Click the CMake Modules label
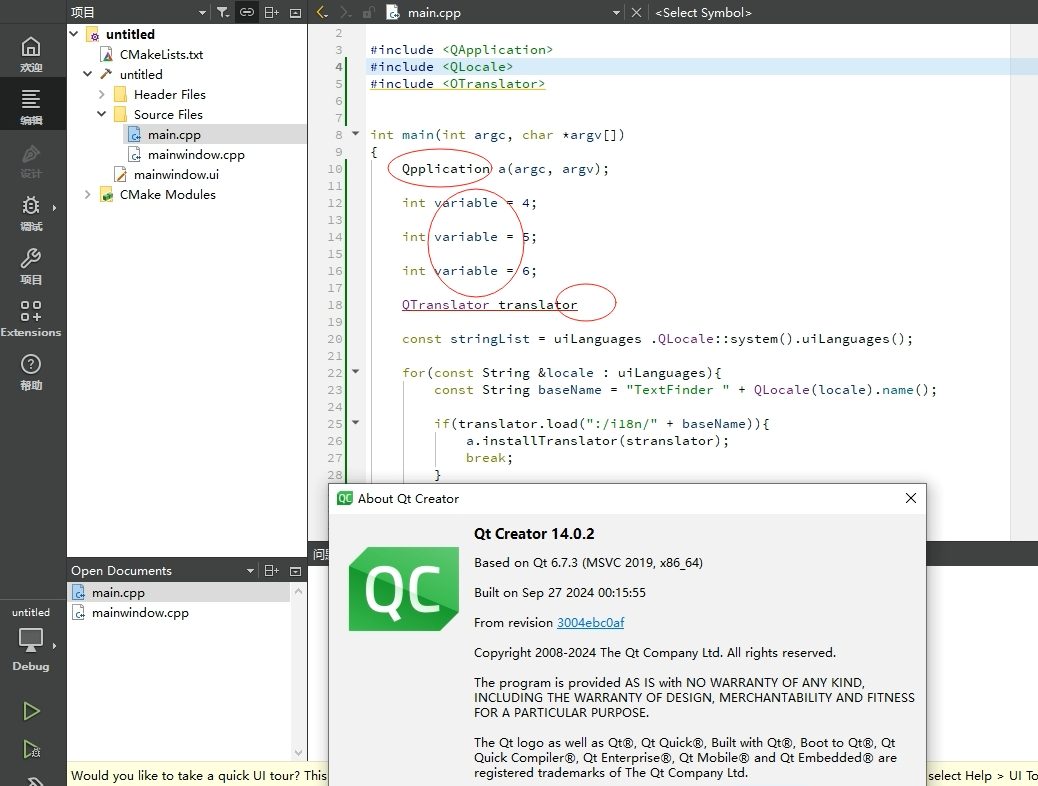 tap(167, 194)
